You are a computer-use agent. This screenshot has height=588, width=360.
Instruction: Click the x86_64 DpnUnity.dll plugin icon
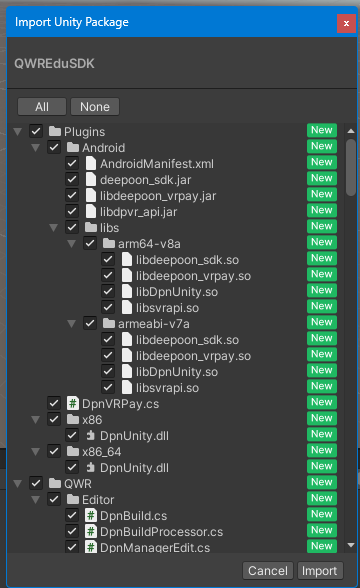(90, 467)
